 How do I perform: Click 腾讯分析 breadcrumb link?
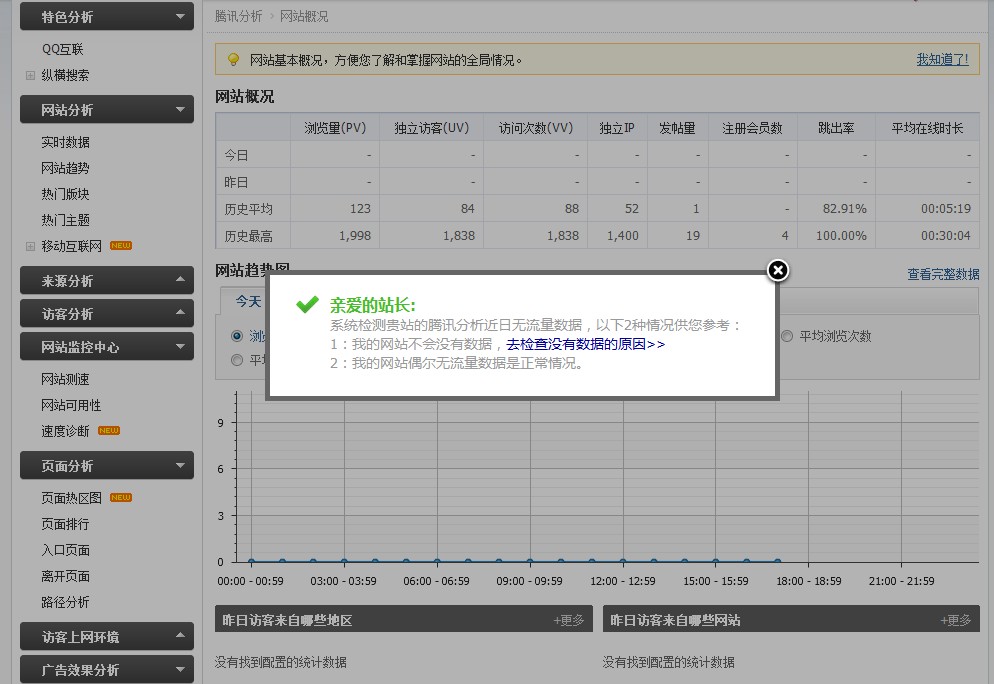click(x=238, y=16)
